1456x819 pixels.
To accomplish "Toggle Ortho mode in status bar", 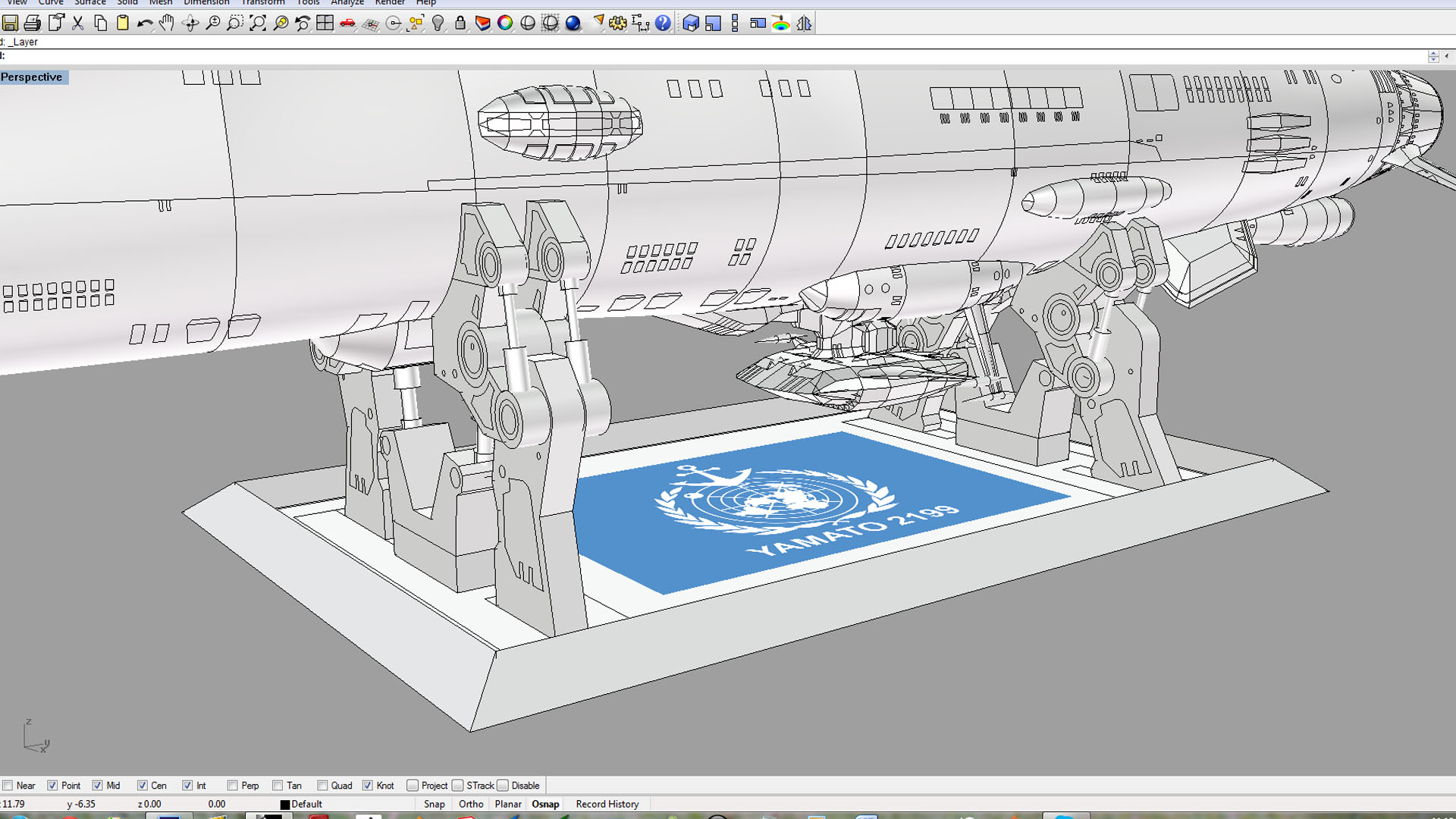I will tap(471, 804).
